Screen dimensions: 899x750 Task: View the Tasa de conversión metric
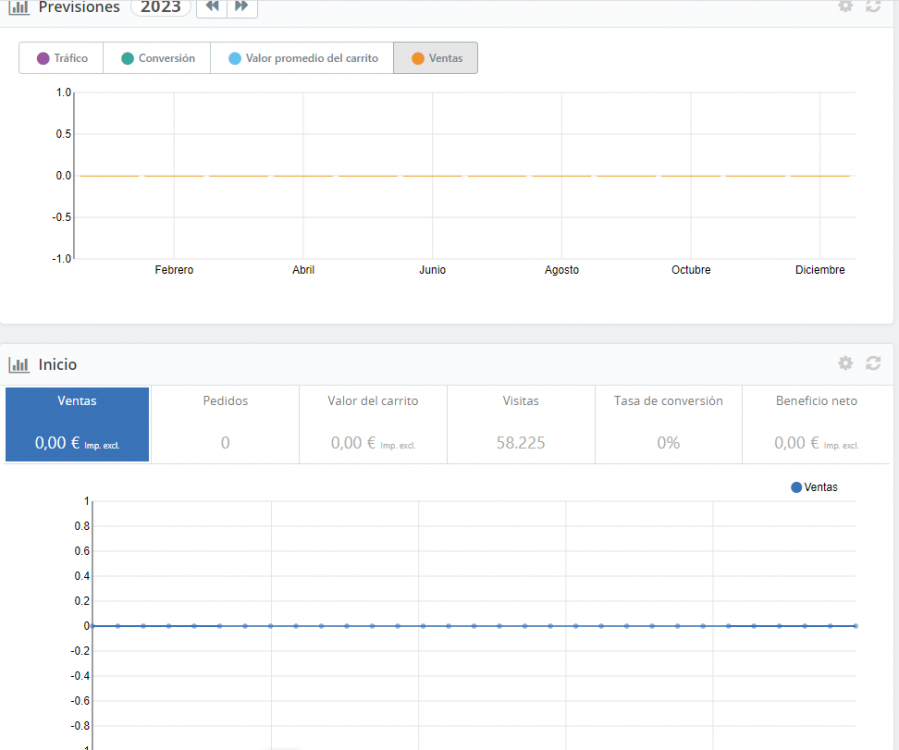tap(668, 424)
